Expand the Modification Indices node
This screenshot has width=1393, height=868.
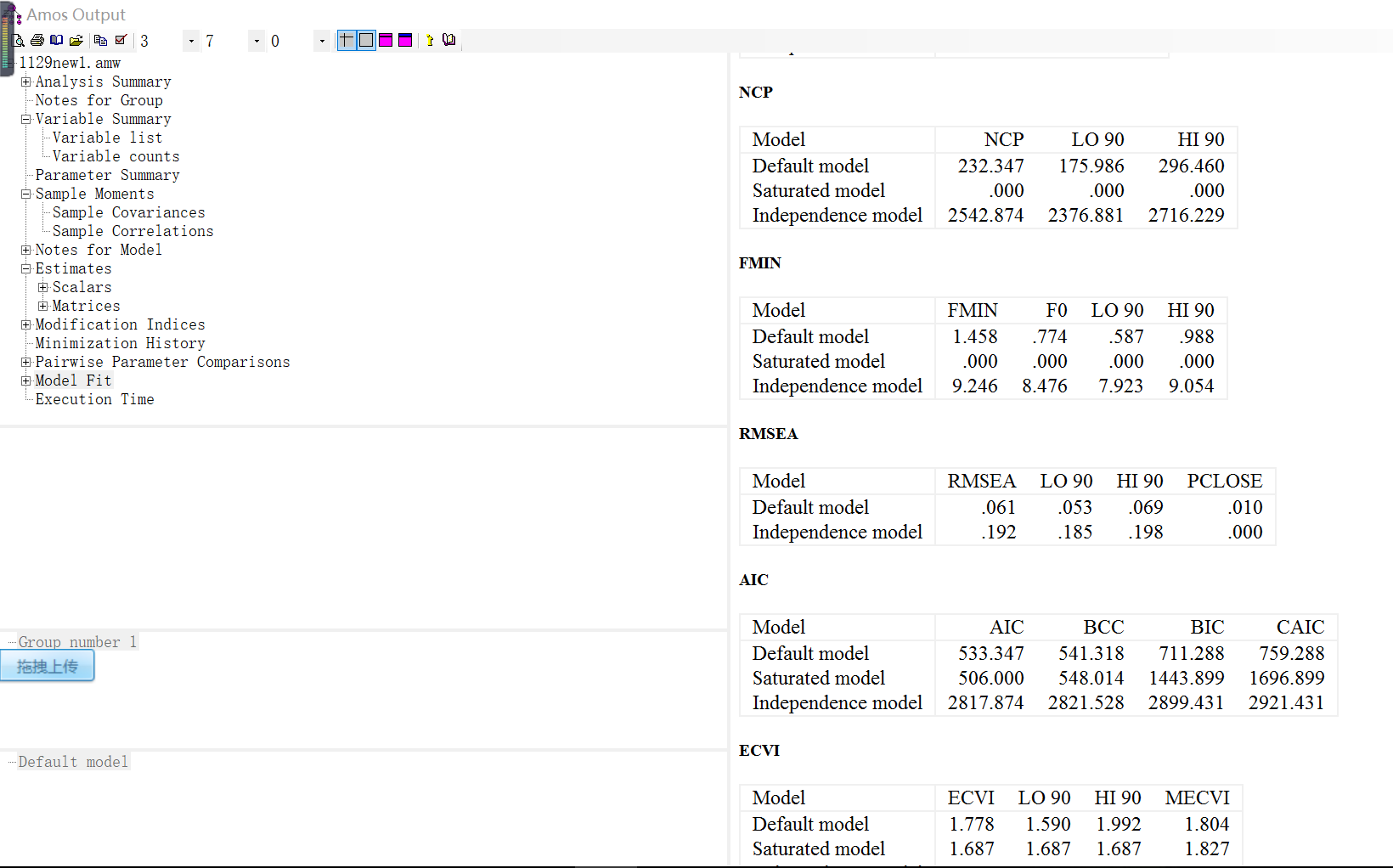26,324
